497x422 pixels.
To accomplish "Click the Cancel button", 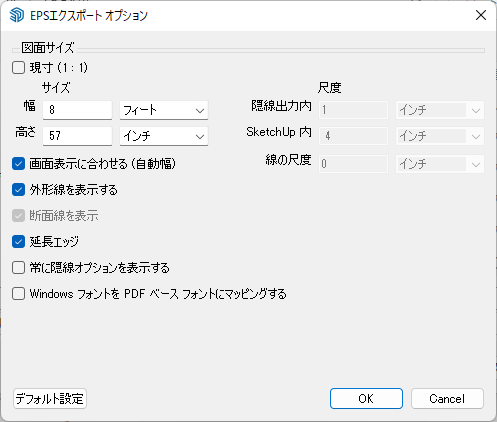I will [x=447, y=398].
